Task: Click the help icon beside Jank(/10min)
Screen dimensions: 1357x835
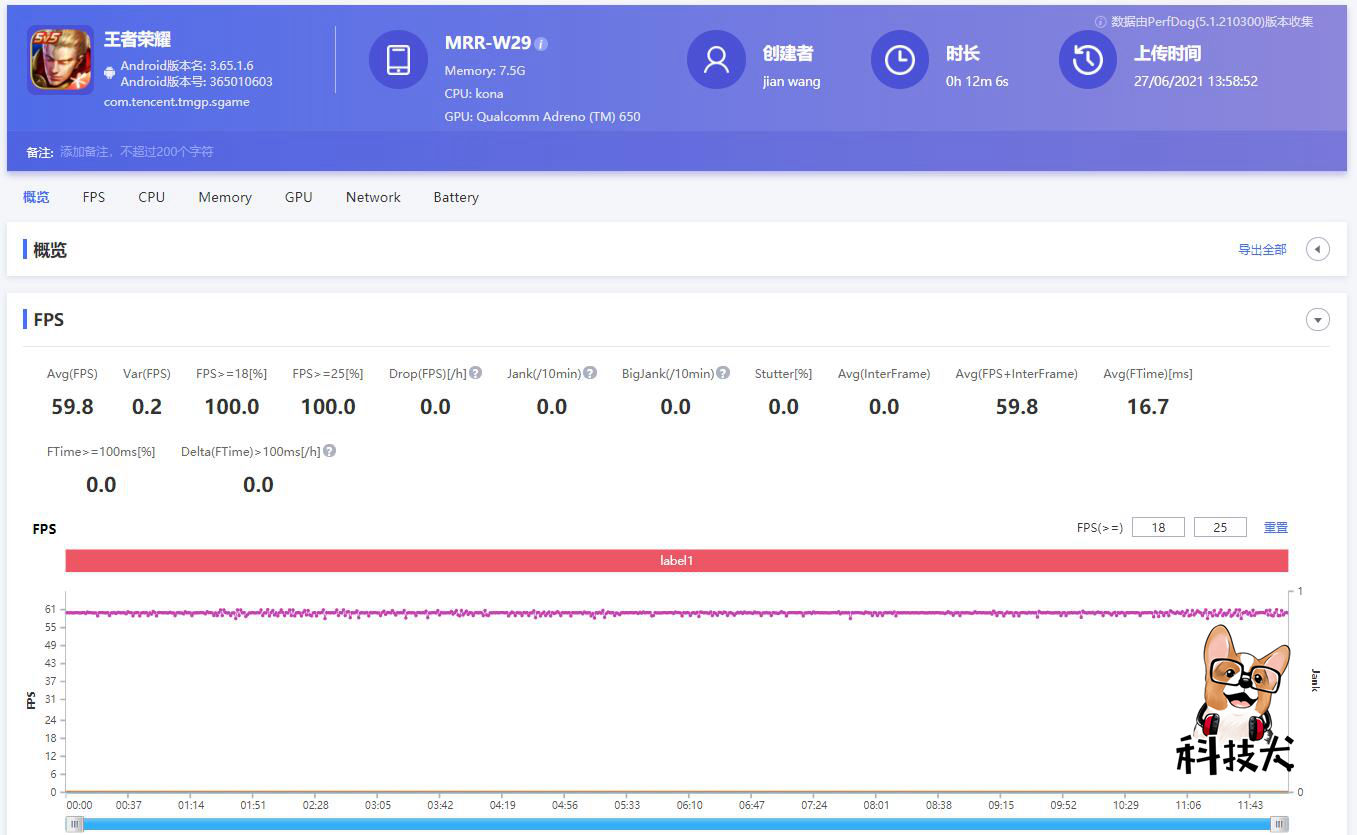Action: click(x=589, y=372)
